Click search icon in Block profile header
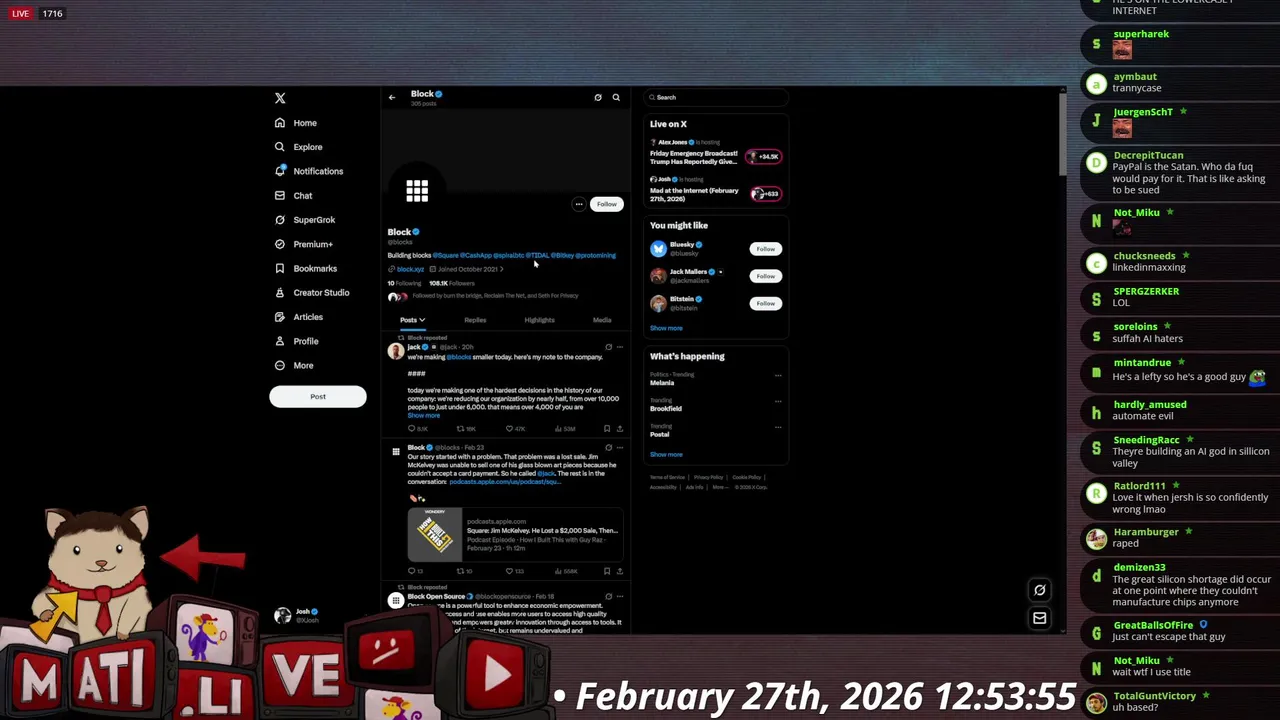Image resolution: width=1280 pixels, height=720 pixels. click(x=616, y=97)
